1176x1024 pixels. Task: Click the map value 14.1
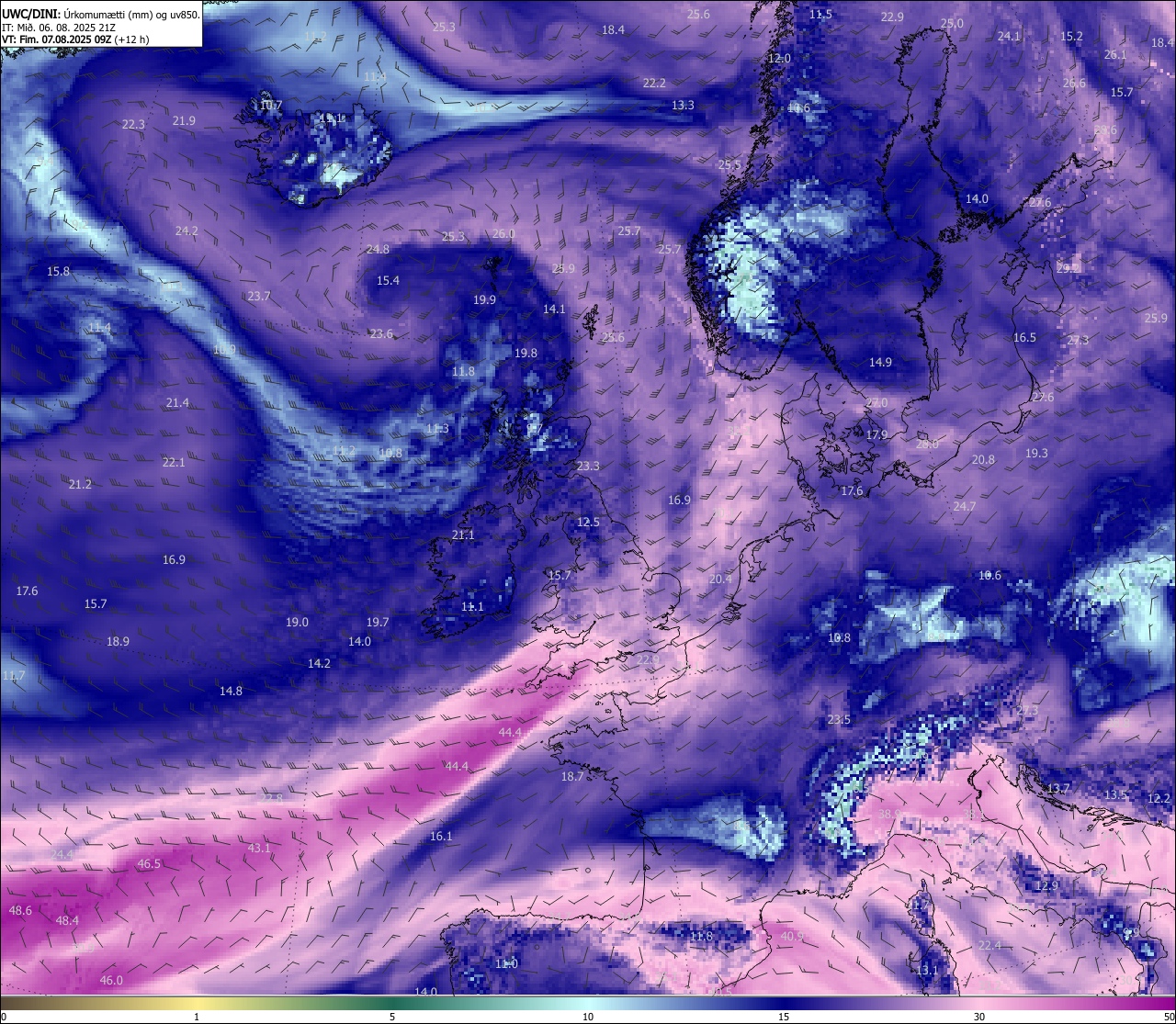[554, 309]
